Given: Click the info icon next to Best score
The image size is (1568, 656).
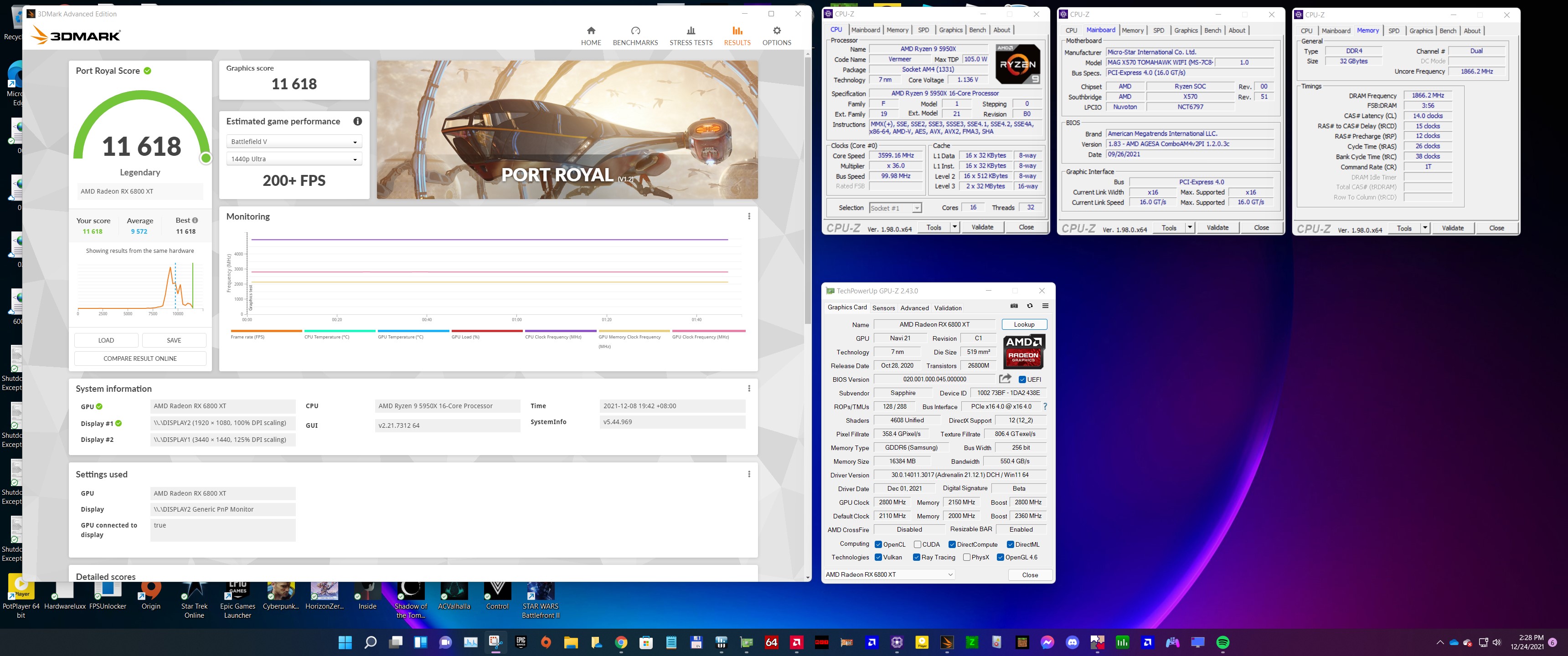Looking at the screenshot, I should point(195,220).
